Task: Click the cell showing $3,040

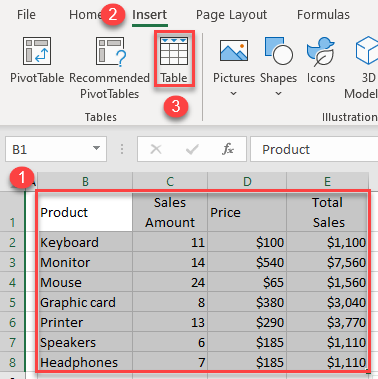Action: [x=327, y=302]
